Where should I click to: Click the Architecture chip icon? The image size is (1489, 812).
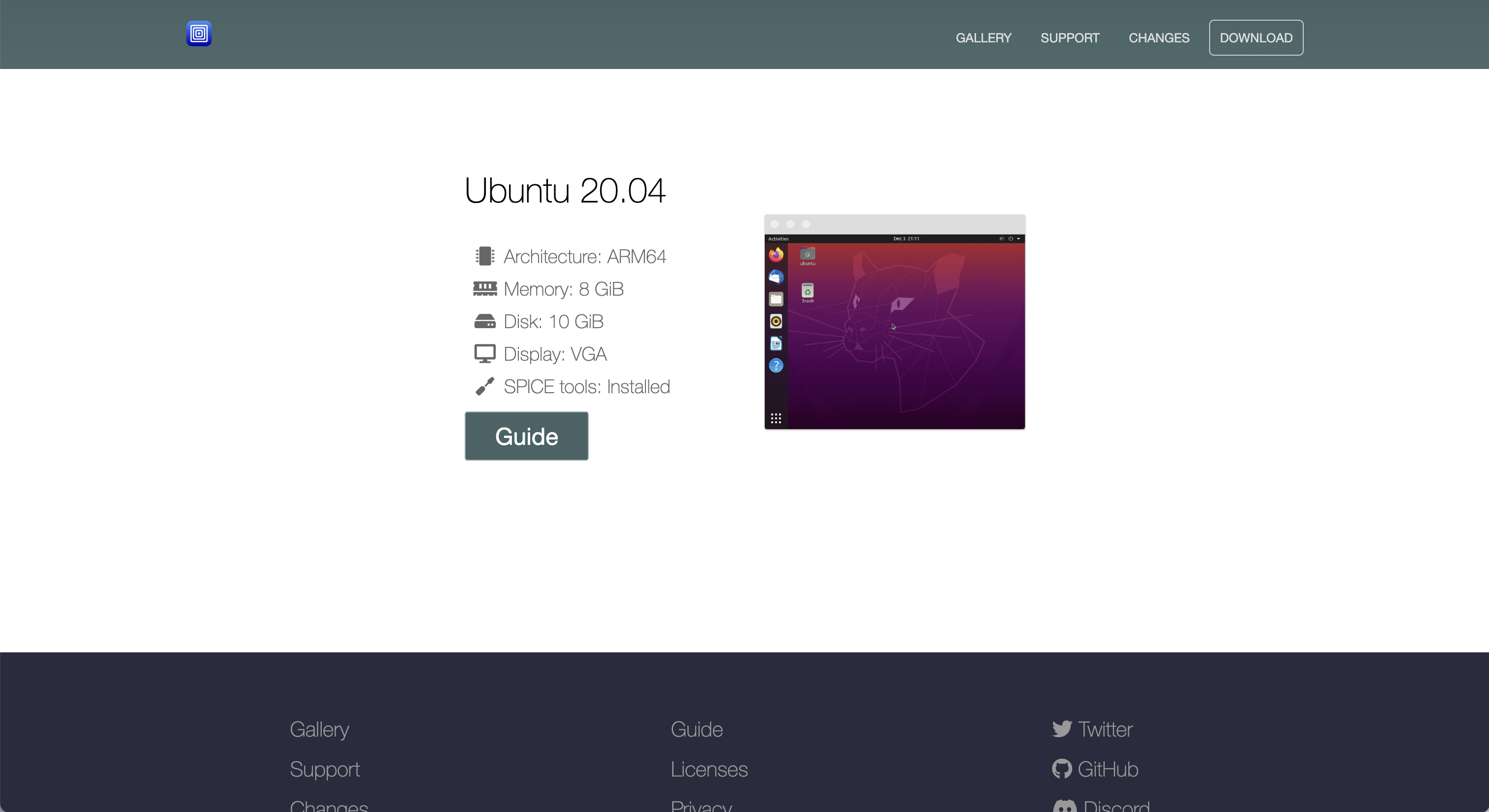(x=484, y=257)
